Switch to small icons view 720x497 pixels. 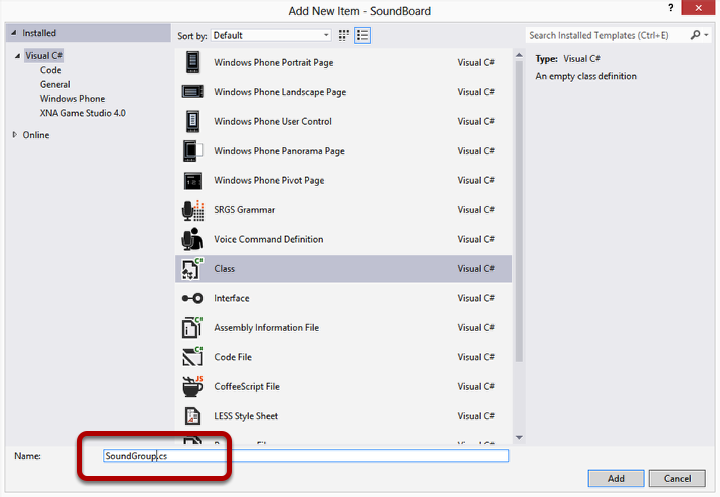(343, 35)
